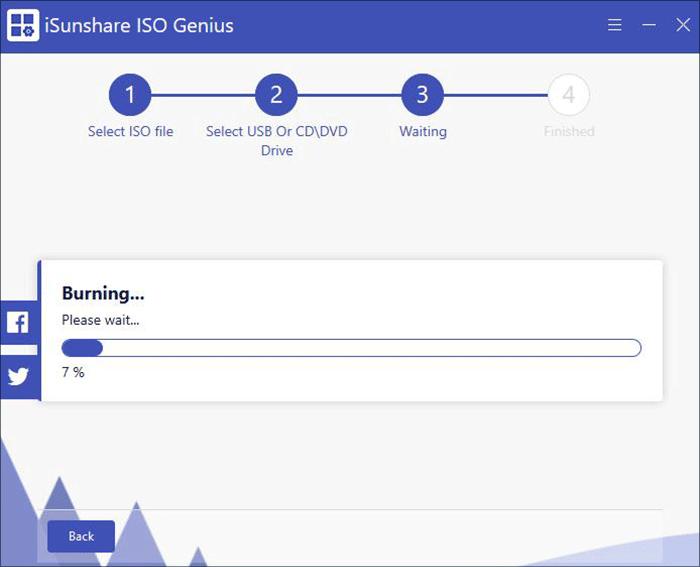Click the Back button
700x567 pixels.
81,536
